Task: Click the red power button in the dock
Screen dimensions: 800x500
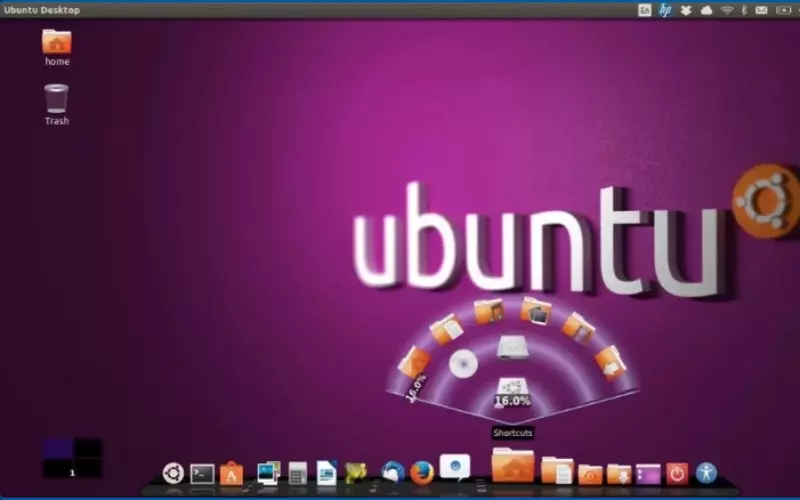Action: (x=677, y=473)
